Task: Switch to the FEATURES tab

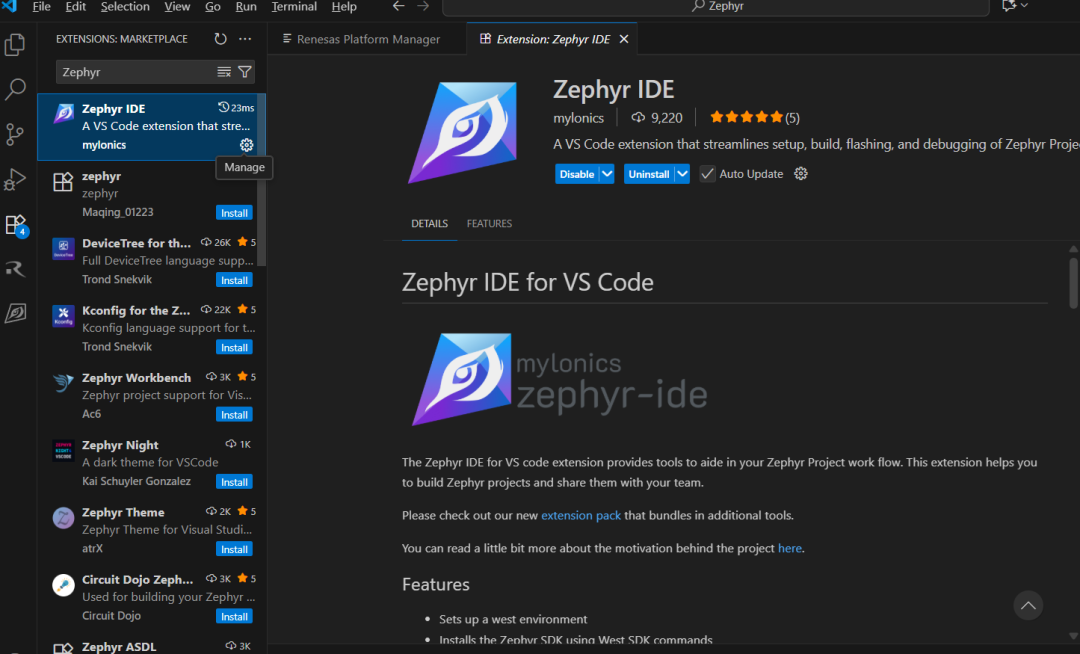Action: click(489, 223)
